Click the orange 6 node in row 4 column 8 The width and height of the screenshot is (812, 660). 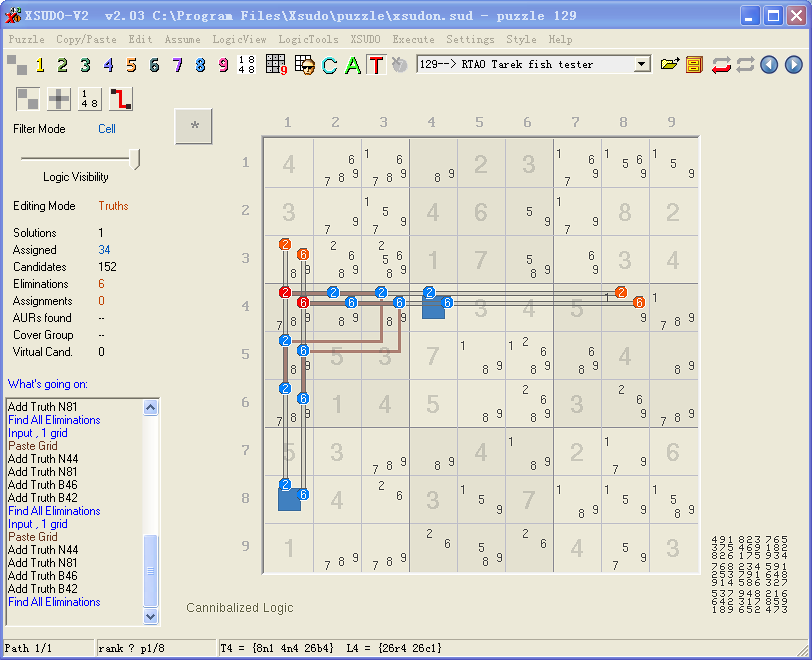click(639, 303)
